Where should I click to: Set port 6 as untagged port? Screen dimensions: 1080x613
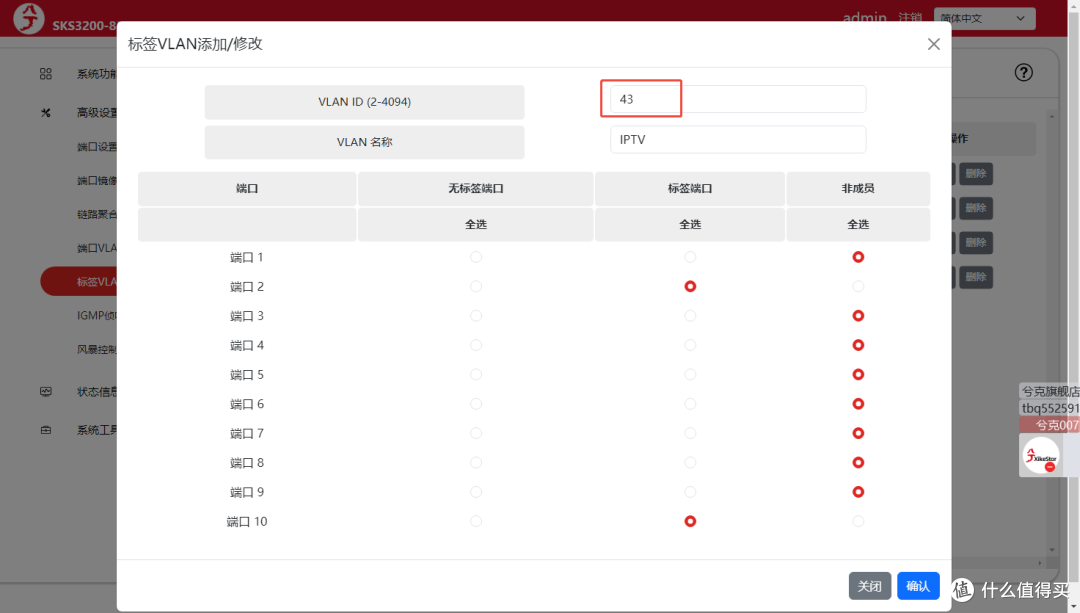[476, 404]
